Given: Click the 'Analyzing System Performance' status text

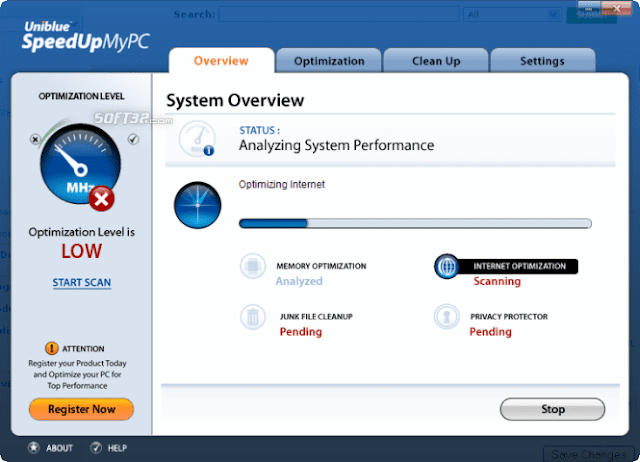Looking at the screenshot, I should pyautogui.click(x=336, y=145).
